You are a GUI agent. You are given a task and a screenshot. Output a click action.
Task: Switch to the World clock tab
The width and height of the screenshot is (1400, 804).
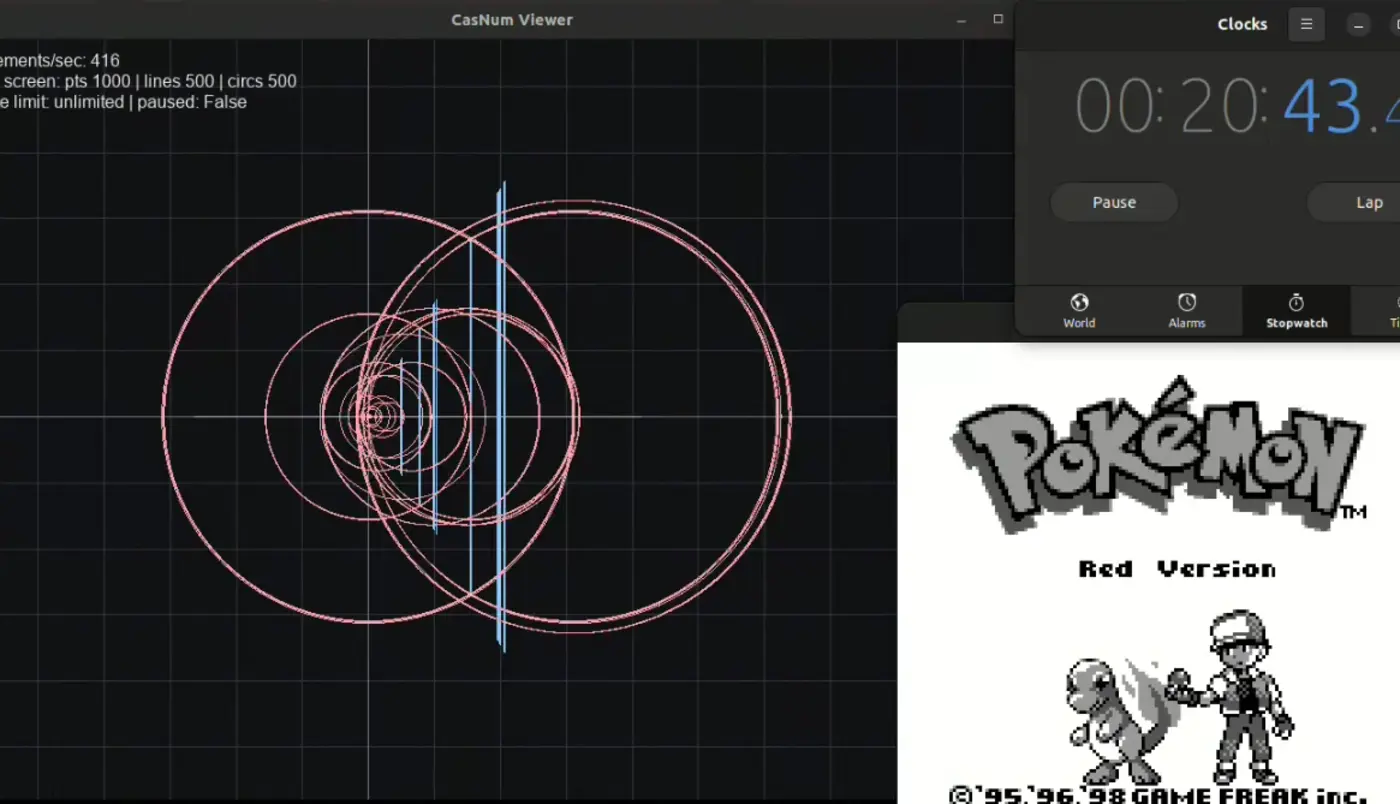click(x=1079, y=310)
